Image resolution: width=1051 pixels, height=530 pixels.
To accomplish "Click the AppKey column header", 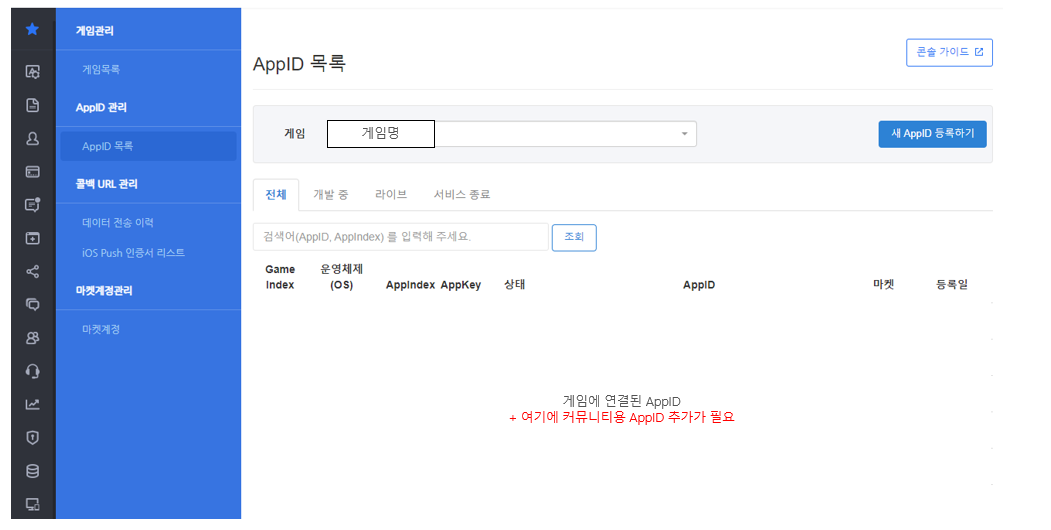I will 461,285.
